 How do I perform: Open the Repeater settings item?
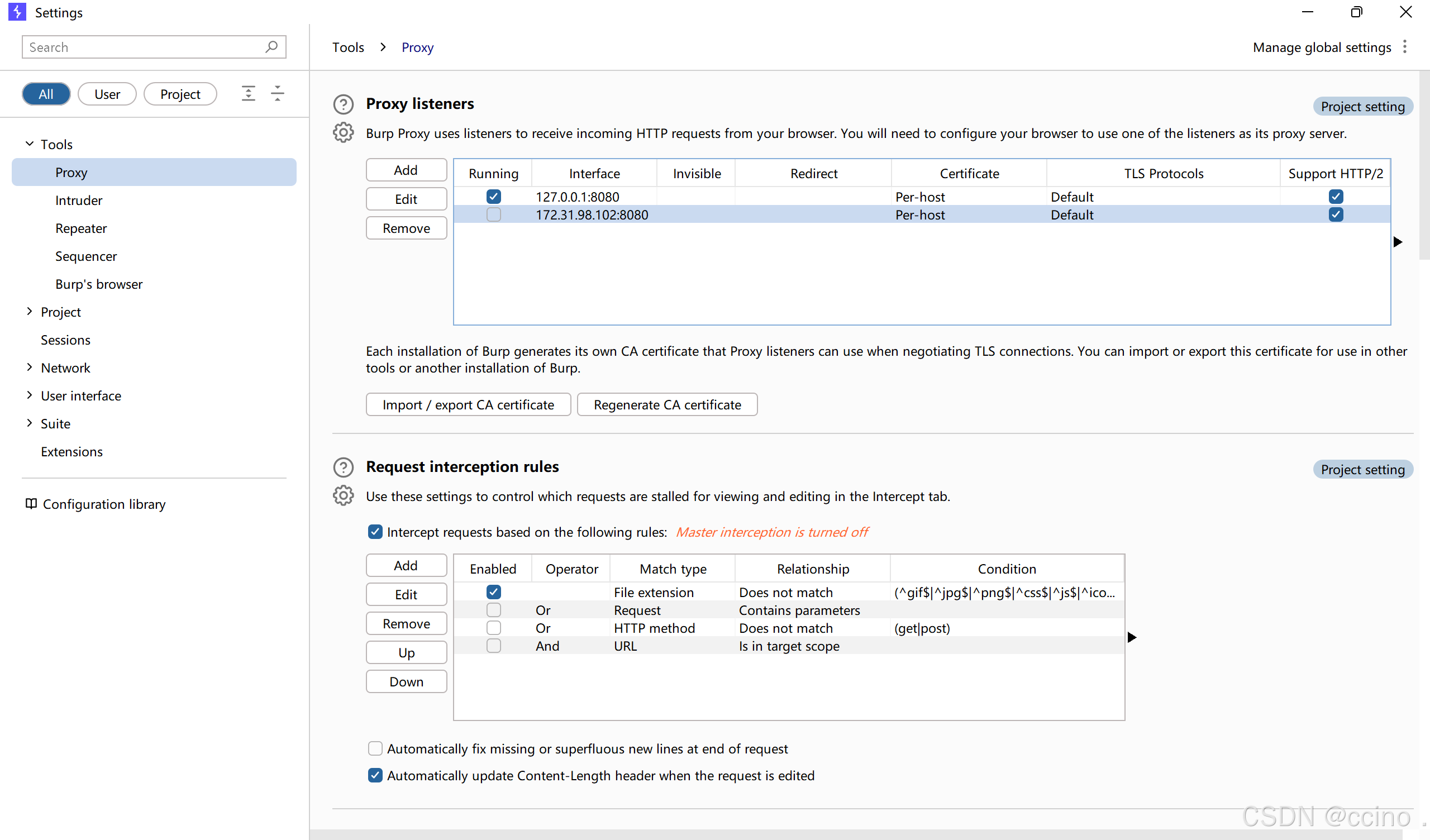(x=81, y=228)
